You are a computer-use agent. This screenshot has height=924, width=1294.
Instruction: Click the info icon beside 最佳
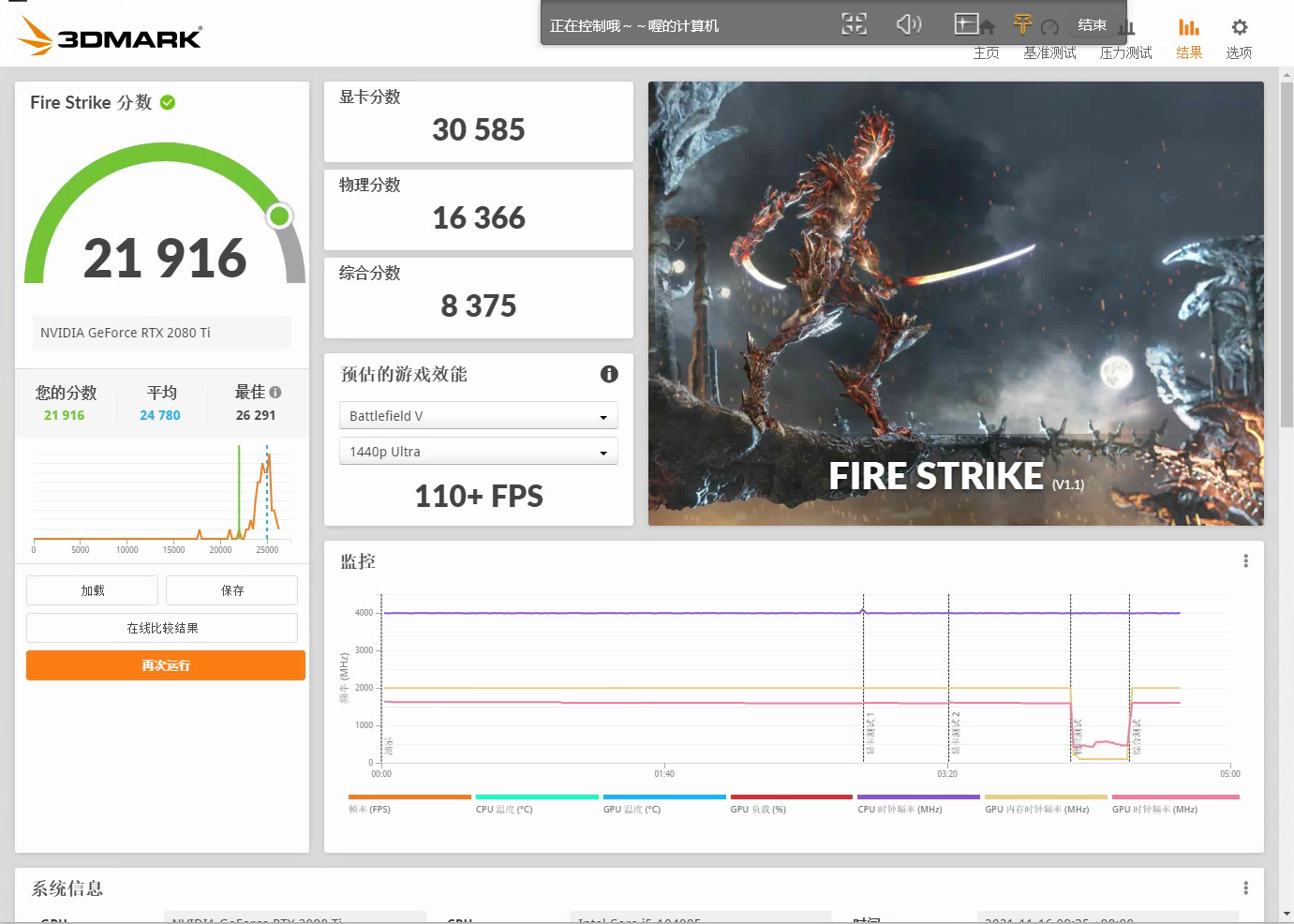tap(275, 392)
